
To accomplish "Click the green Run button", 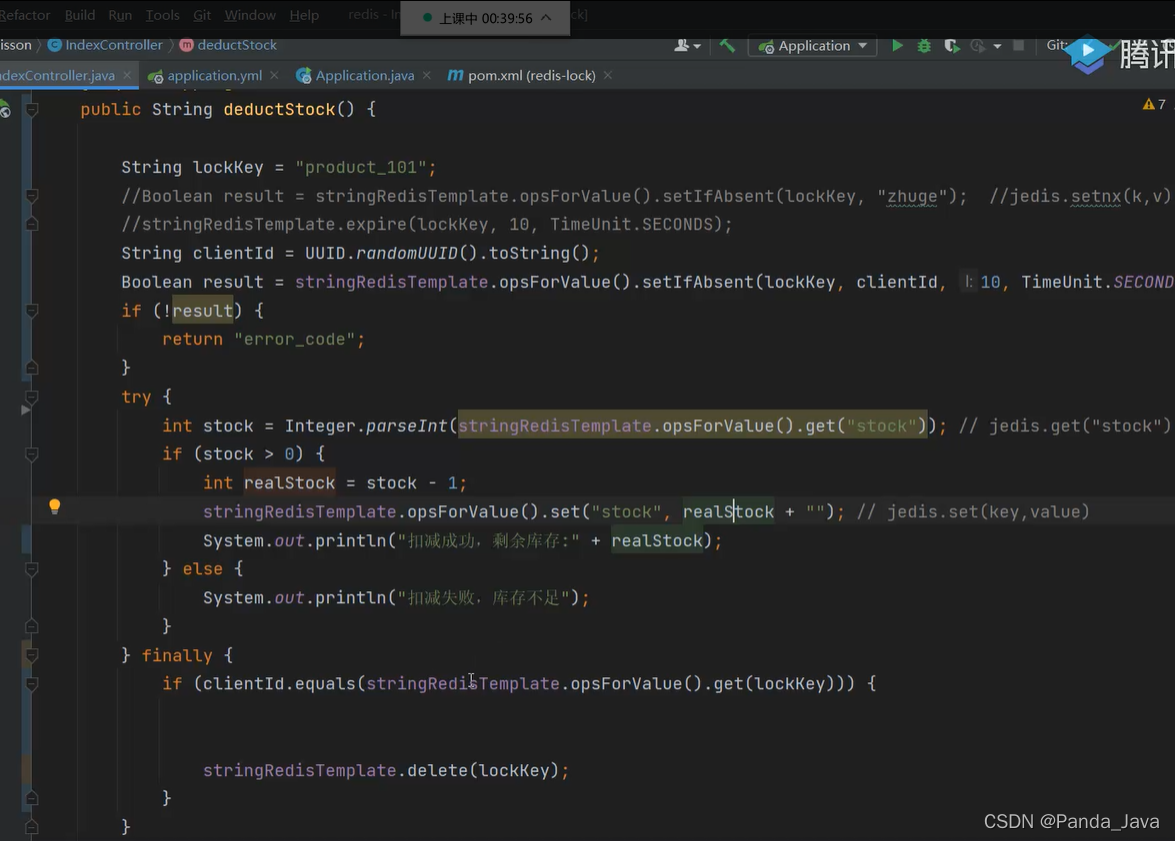I will 897,46.
